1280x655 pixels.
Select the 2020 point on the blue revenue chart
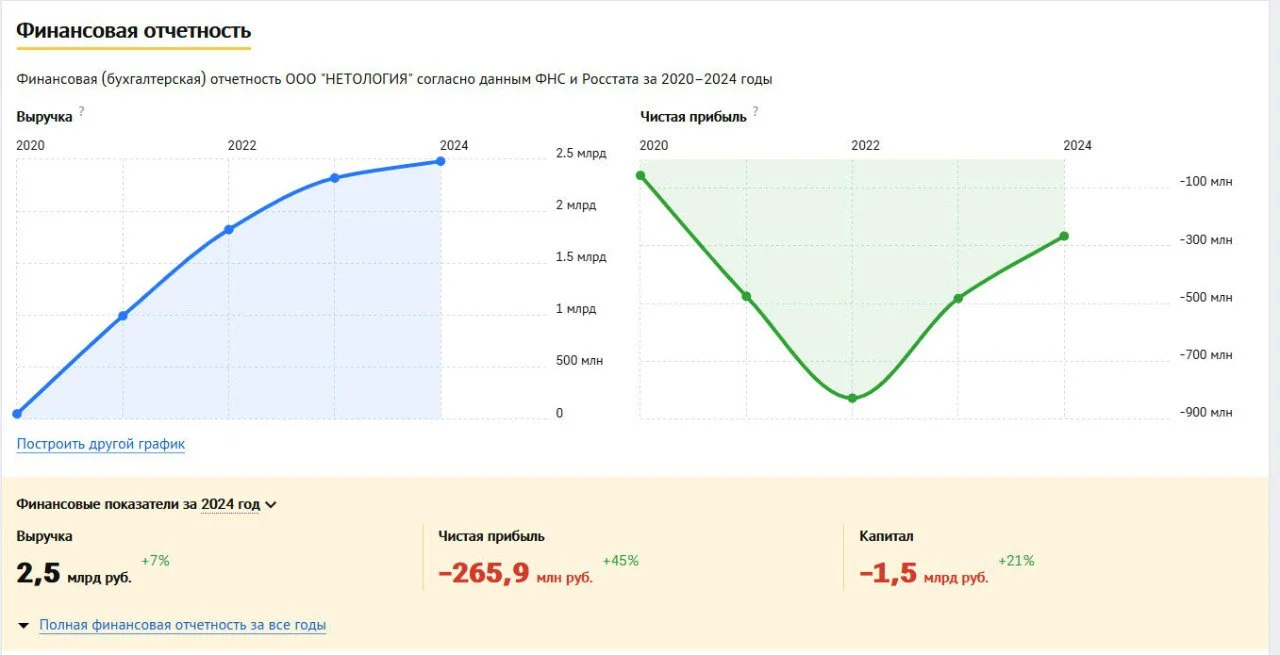point(17,413)
